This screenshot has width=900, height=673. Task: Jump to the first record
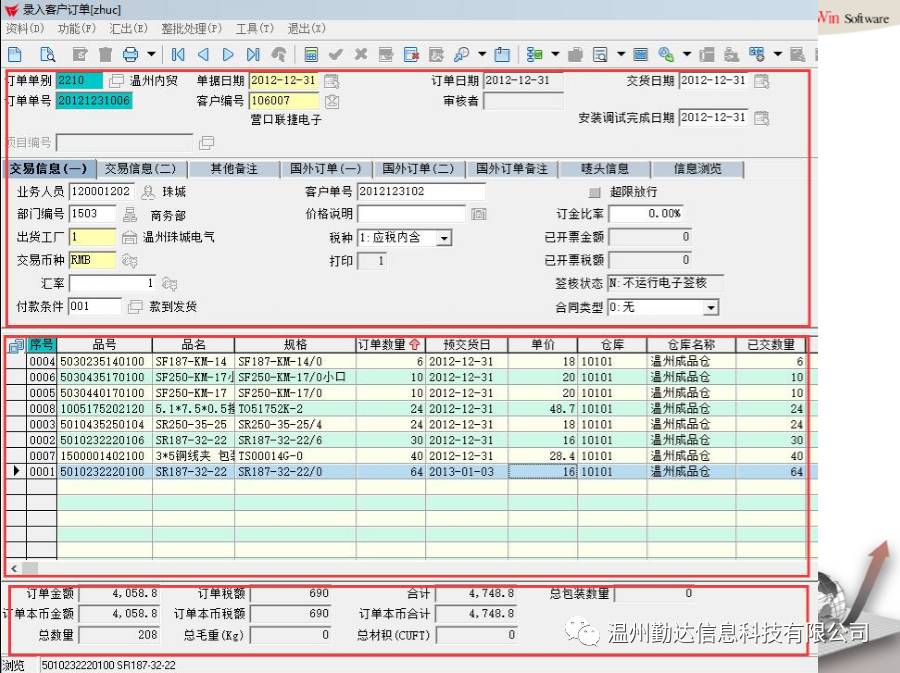pyautogui.click(x=178, y=54)
